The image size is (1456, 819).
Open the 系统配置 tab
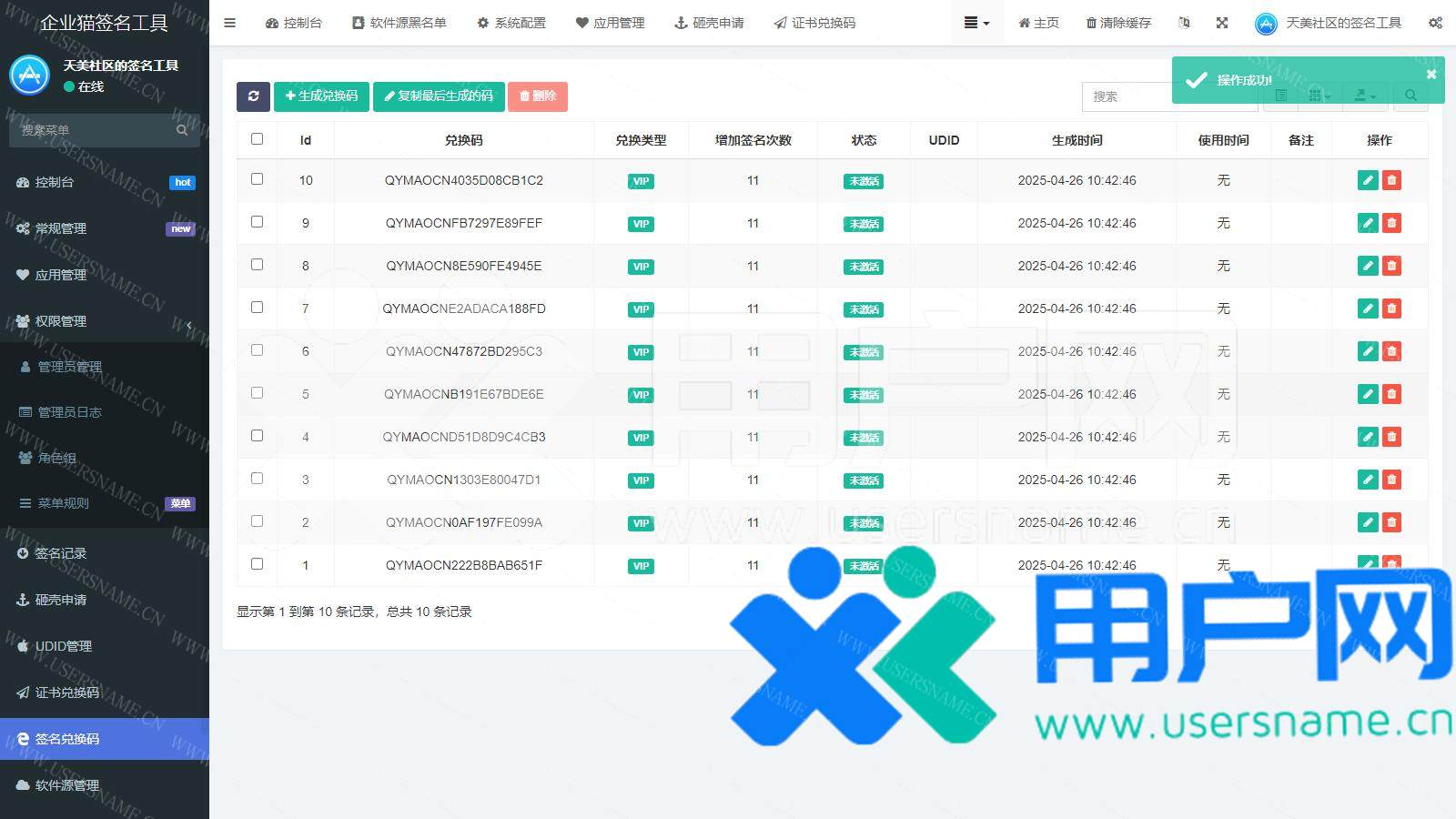pyautogui.click(x=511, y=23)
